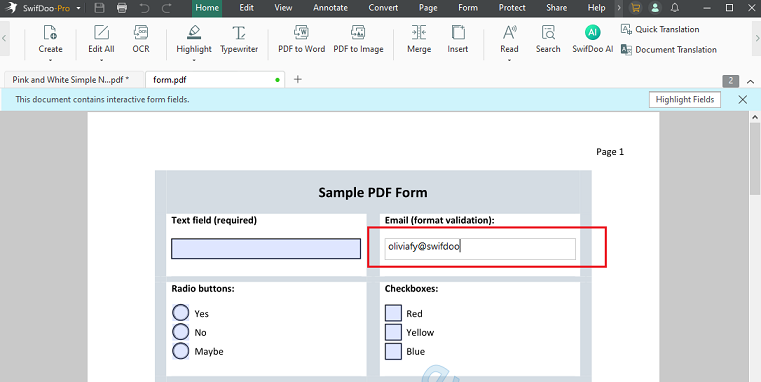The width and height of the screenshot is (761, 382).
Task: Collapse the ribbon with the up chevron
Action: point(750,82)
